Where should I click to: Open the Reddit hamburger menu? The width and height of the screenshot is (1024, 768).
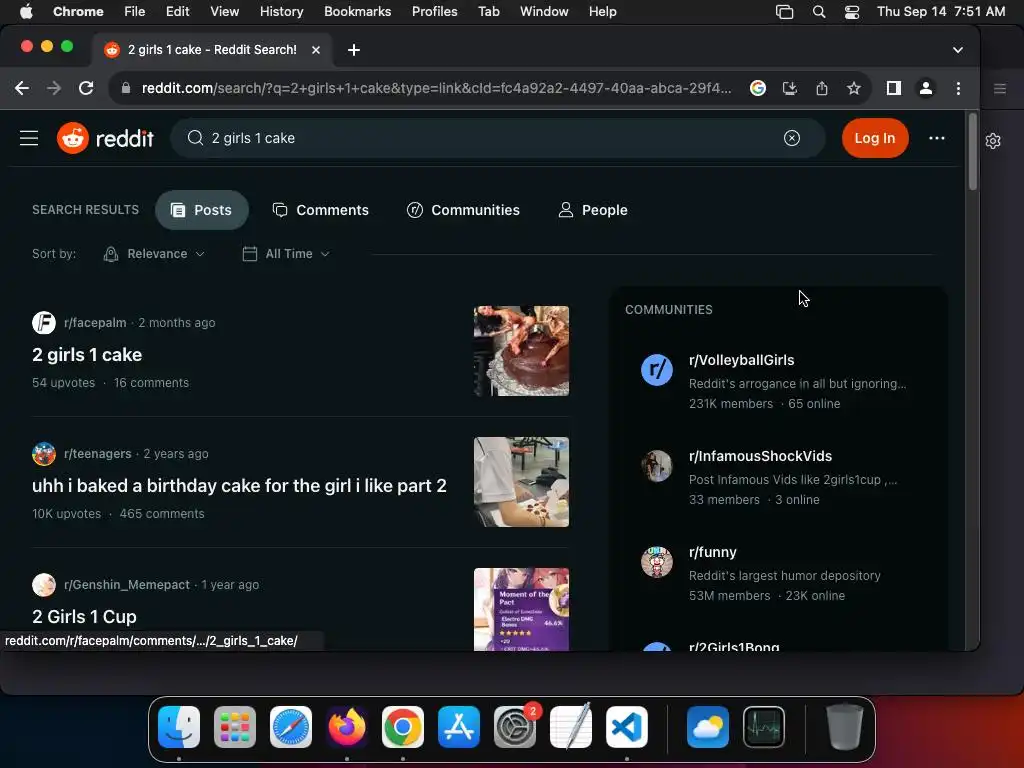[29, 138]
